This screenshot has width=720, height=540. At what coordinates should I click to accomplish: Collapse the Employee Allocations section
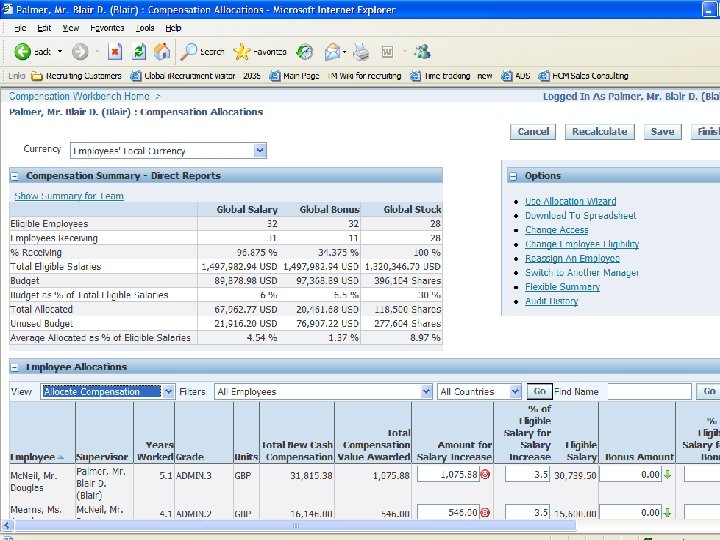coord(15,367)
